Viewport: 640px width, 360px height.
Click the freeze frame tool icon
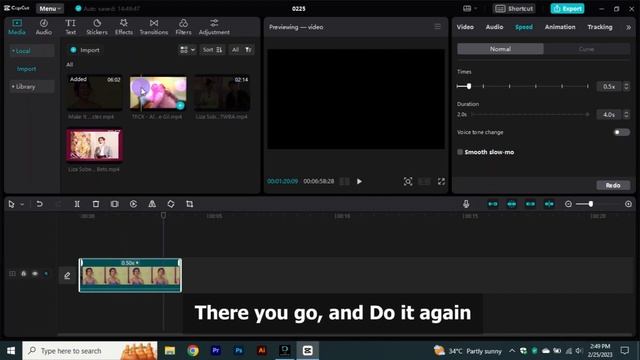(x=115, y=204)
